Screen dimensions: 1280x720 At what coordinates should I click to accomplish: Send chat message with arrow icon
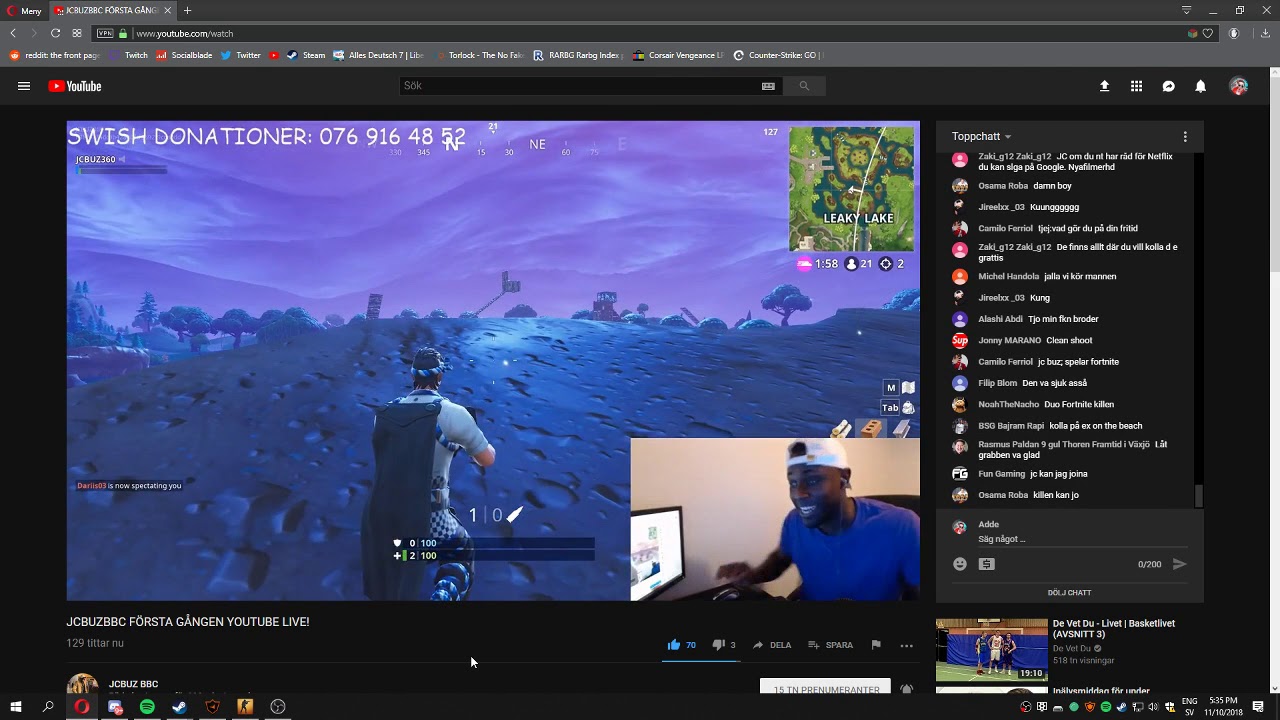[x=1179, y=564]
